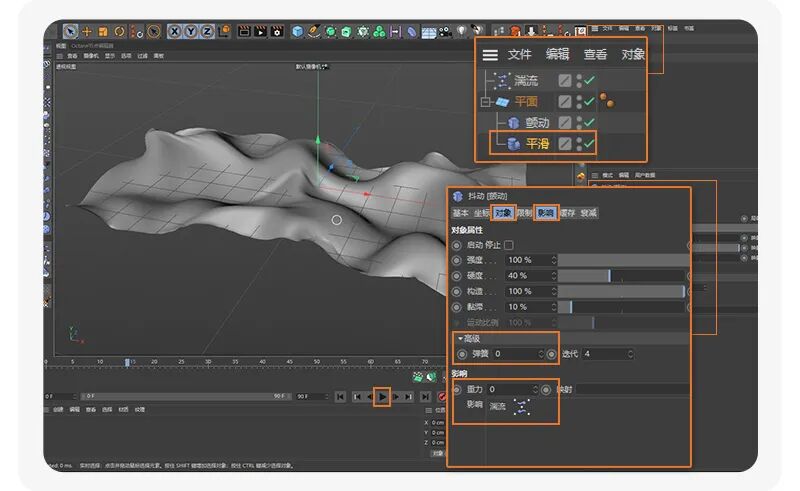Collapse the 高级 section
This screenshot has height=491, width=800.
pos(460,338)
